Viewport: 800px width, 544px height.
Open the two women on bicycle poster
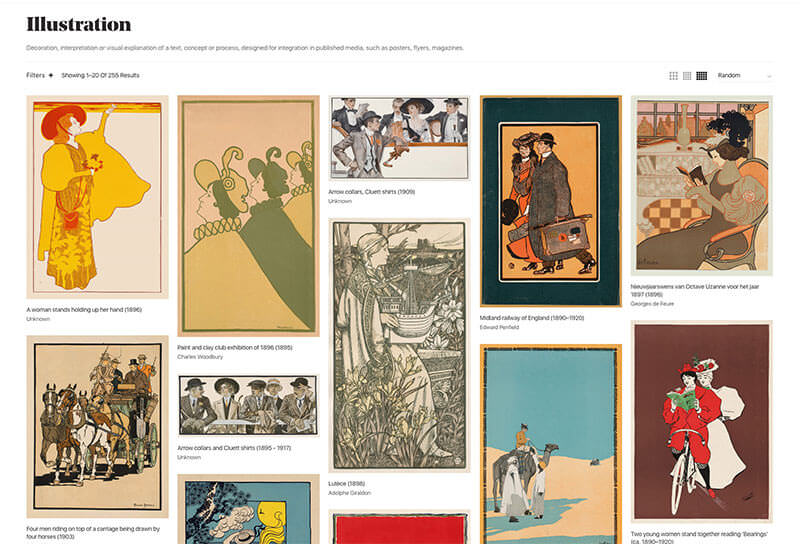702,422
